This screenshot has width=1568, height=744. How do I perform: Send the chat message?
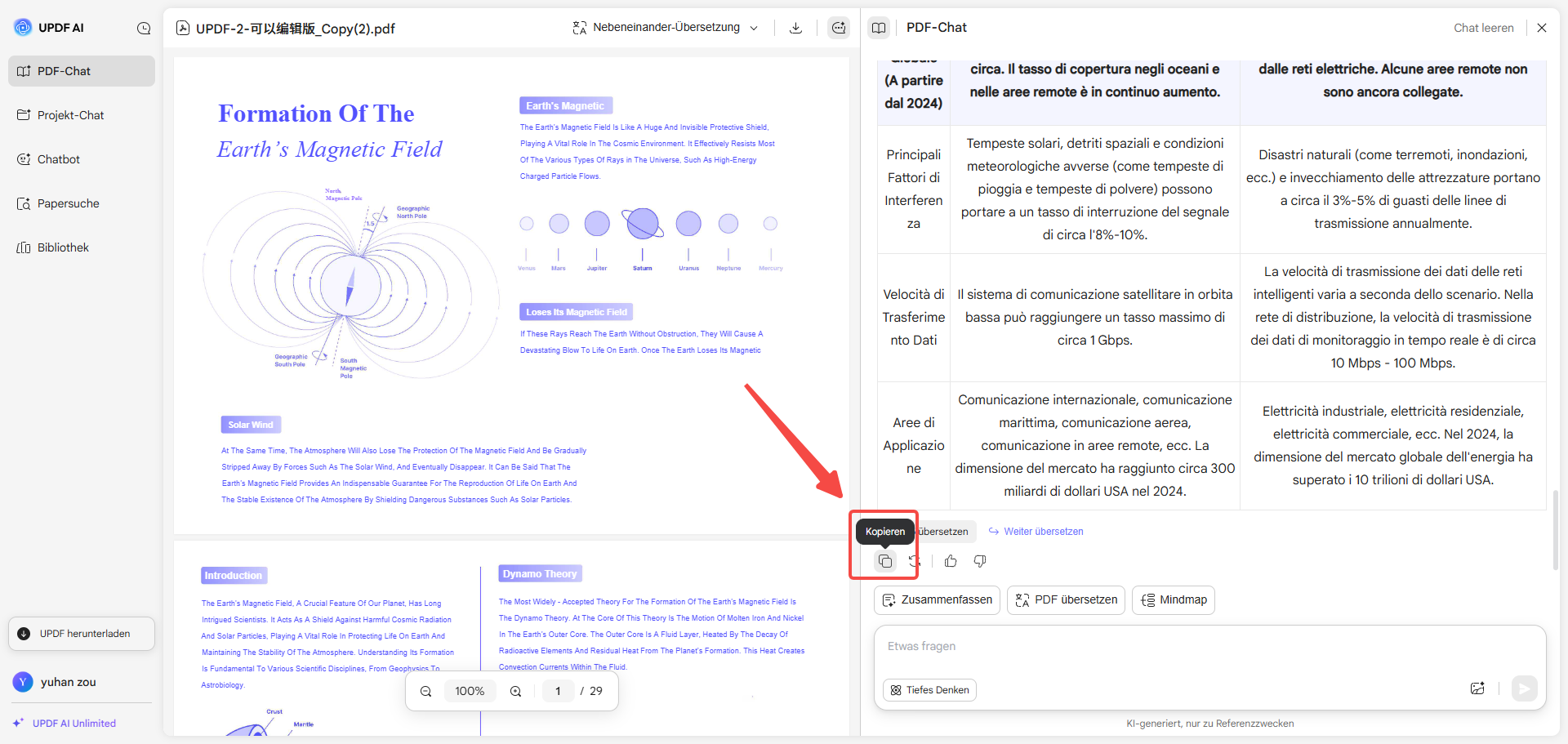tap(1524, 688)
